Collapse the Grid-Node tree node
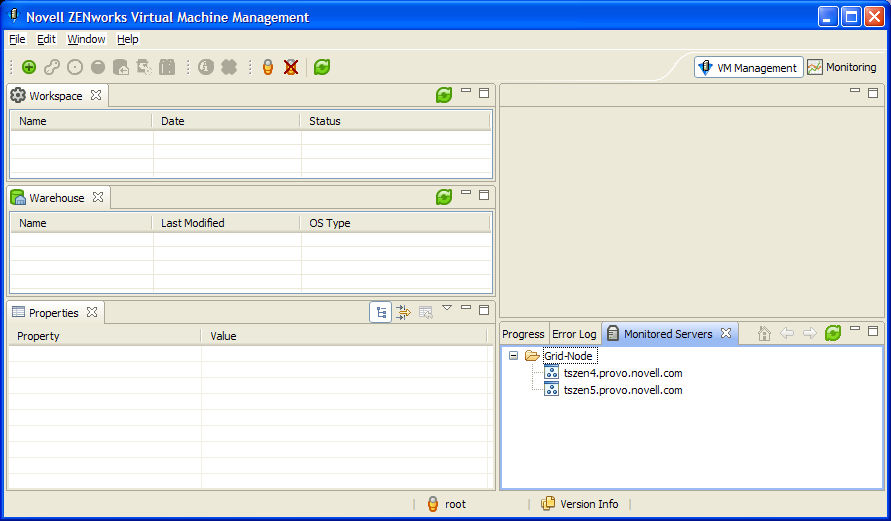Image resolution: width=891 pixels, height=521 pixels. pos(513,356)
